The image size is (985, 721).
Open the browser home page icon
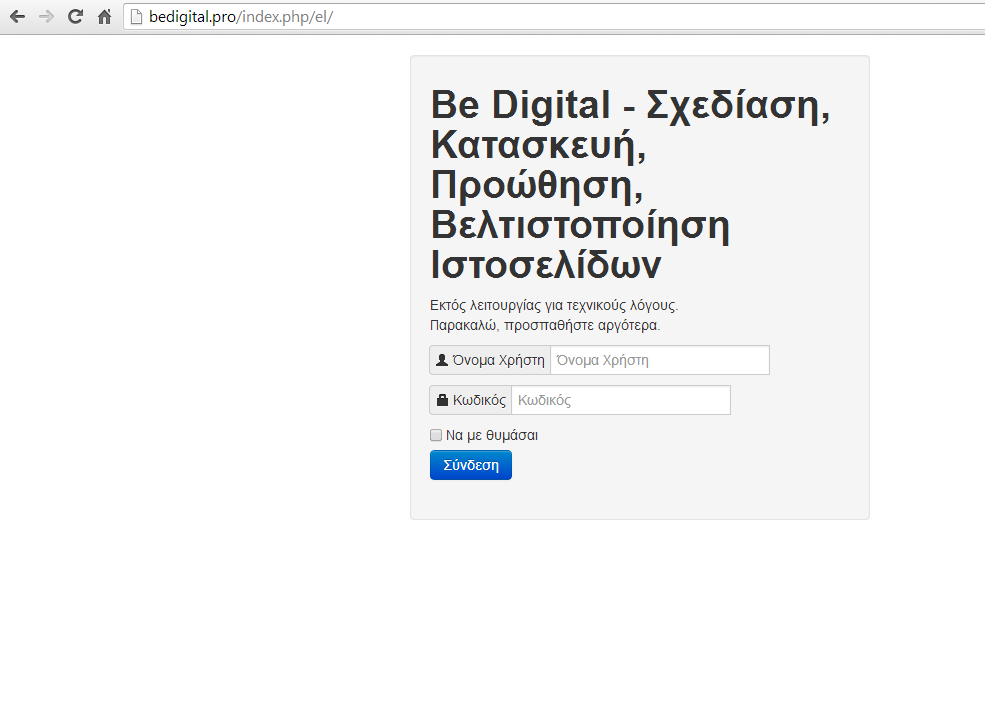(x=104, y=17)
